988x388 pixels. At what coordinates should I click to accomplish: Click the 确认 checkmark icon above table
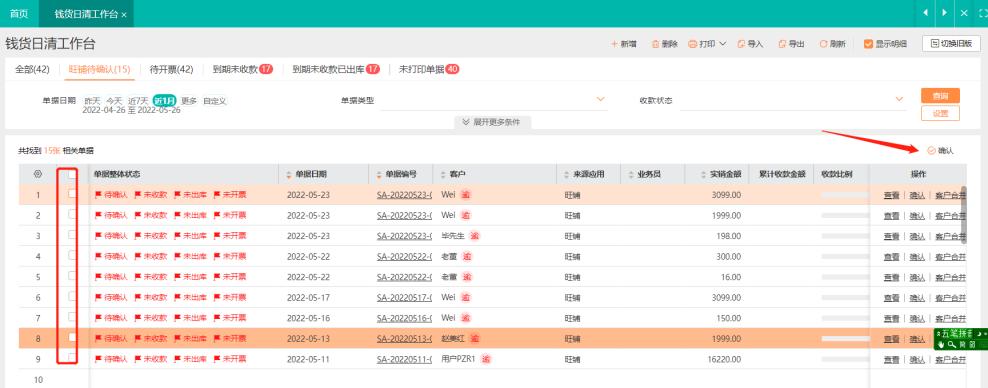(931, 151)
